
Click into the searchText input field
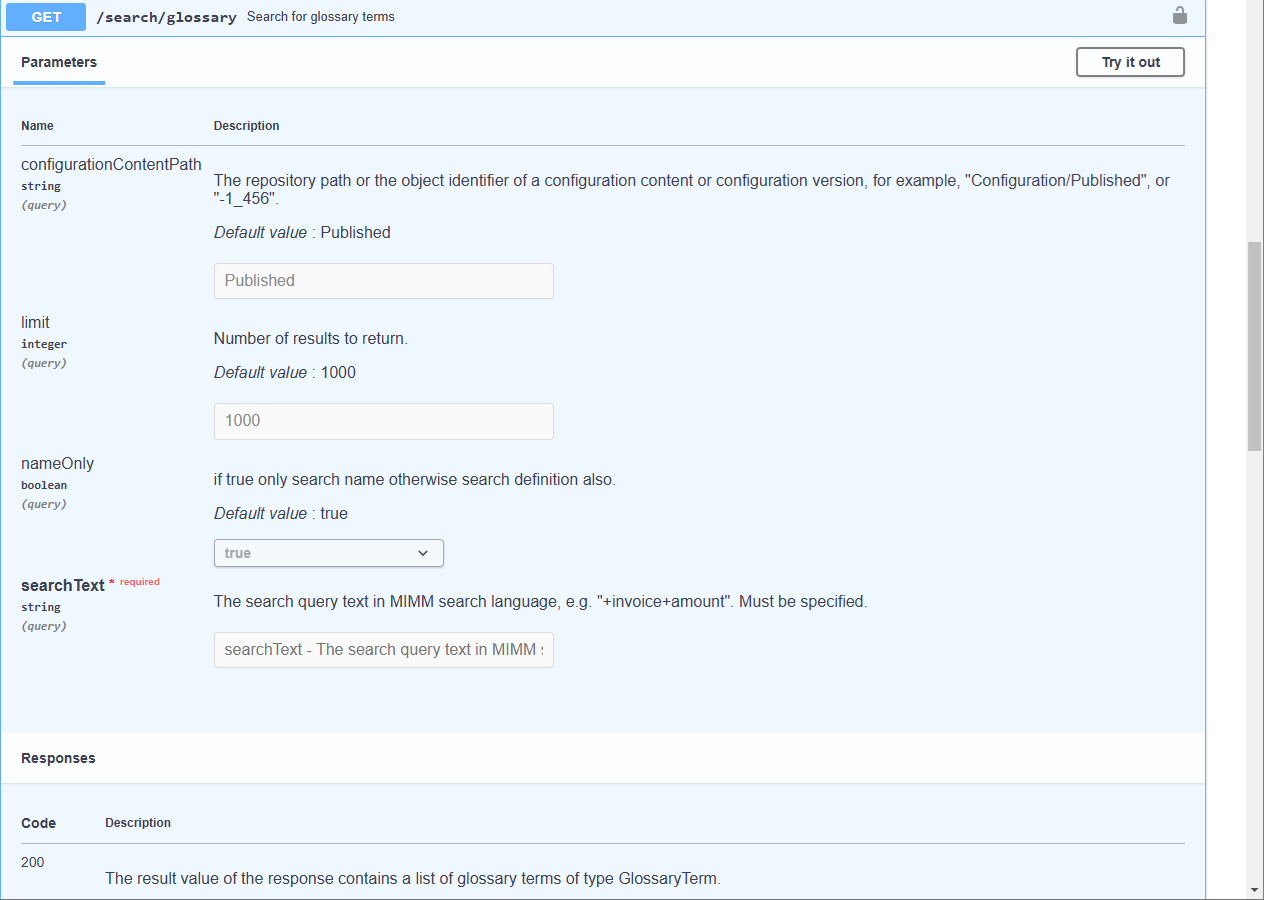click(x=383, y=649)
